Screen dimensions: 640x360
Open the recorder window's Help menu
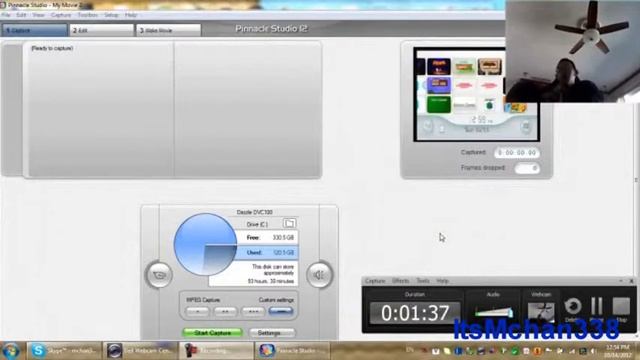[442, 281]
